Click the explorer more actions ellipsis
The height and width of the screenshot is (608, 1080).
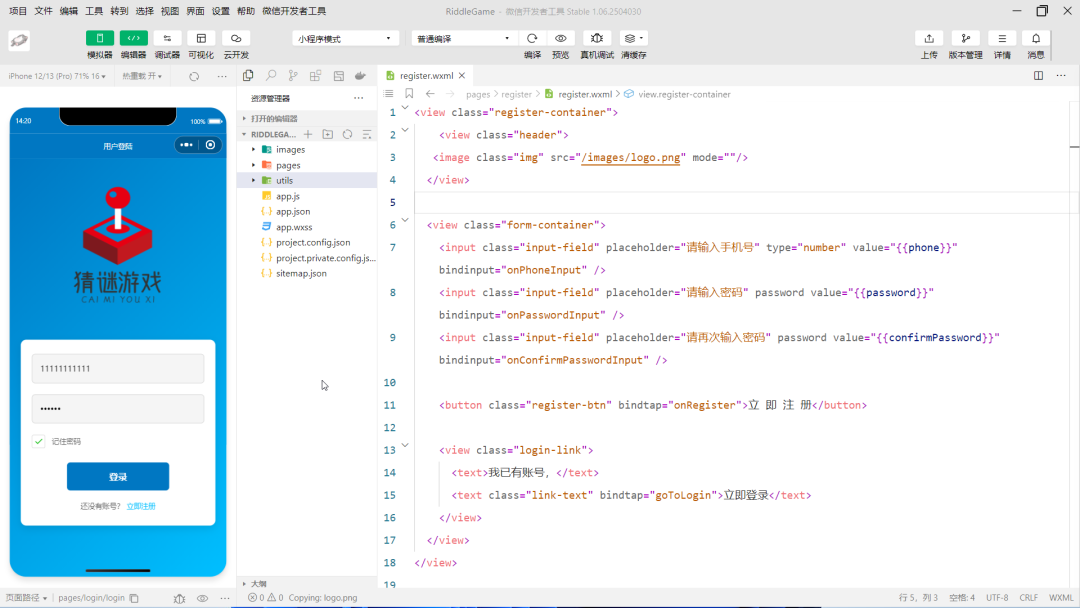click(x=359, y=98)
